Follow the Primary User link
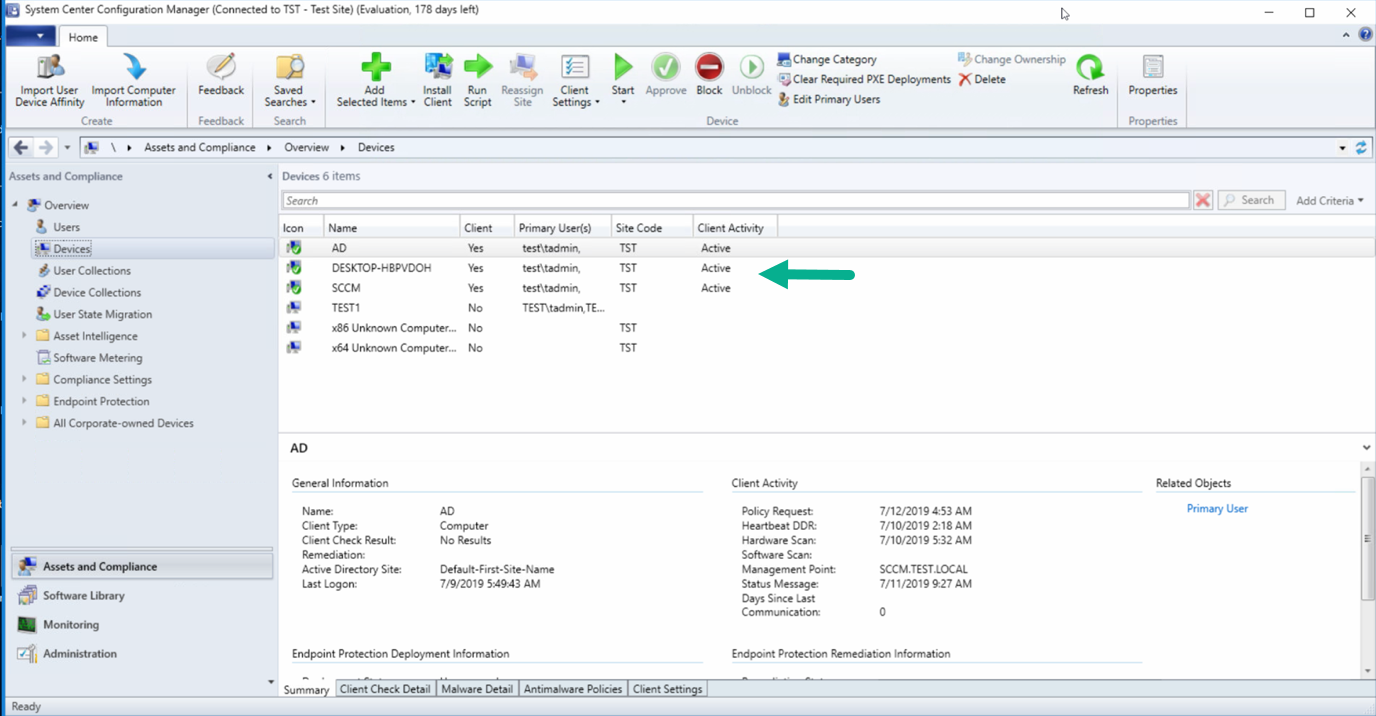Screen dimensions: 1376x716 1217,509
